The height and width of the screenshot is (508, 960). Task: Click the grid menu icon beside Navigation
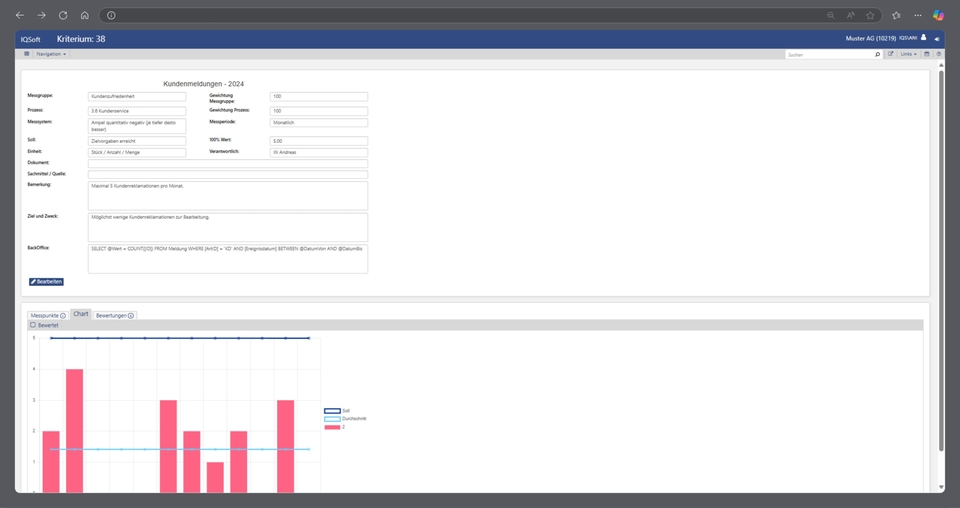click(x=27, y=54)
